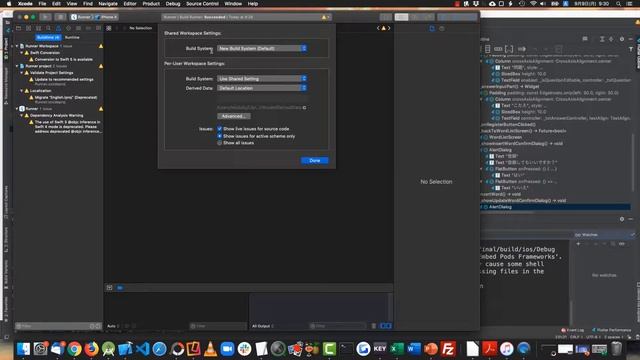Collapse the Runner Workspace group
Viewport: 640px width, 360px height.
pyautogui.click(x=17, y=46)
